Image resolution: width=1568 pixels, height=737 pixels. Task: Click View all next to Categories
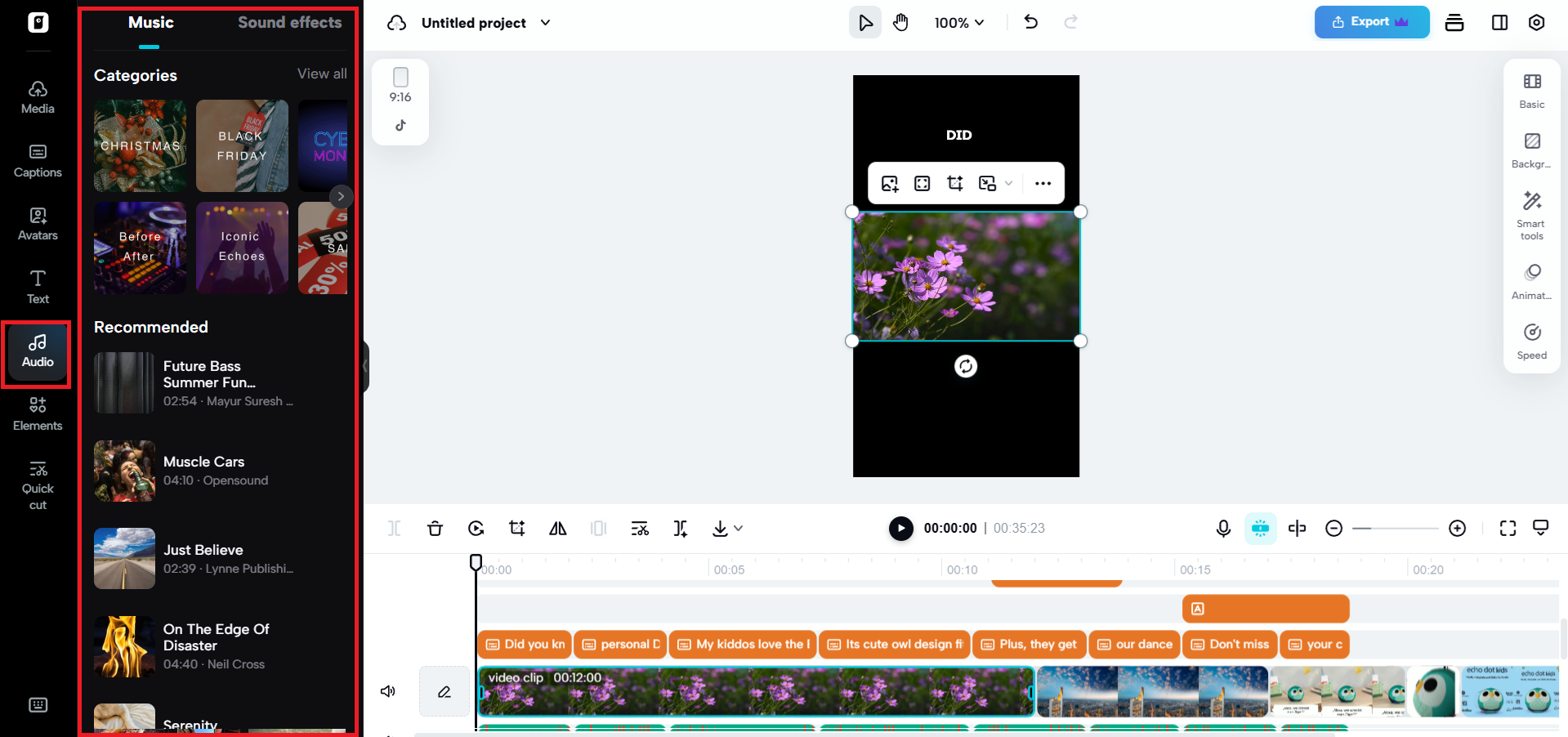(x=321, y=74)
